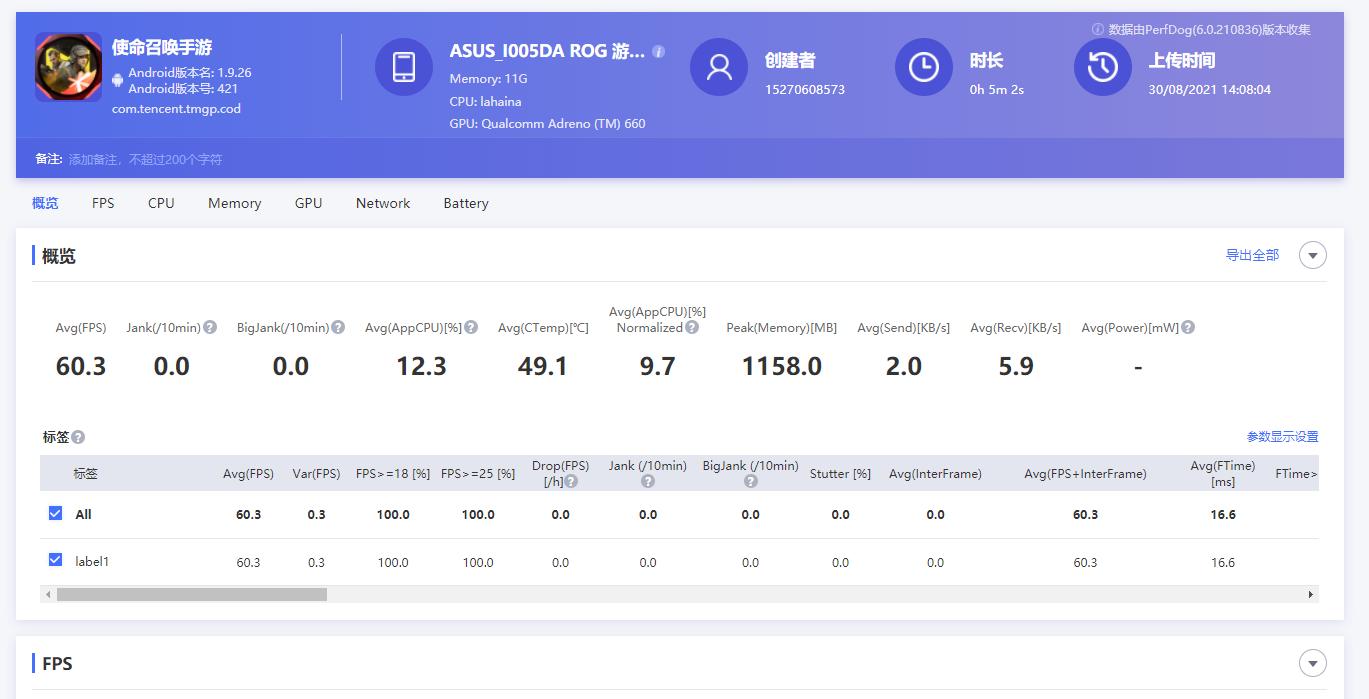Open 参数显示设置 parameter display settings
The image size is (1369, 699).
click(1282, 437)
